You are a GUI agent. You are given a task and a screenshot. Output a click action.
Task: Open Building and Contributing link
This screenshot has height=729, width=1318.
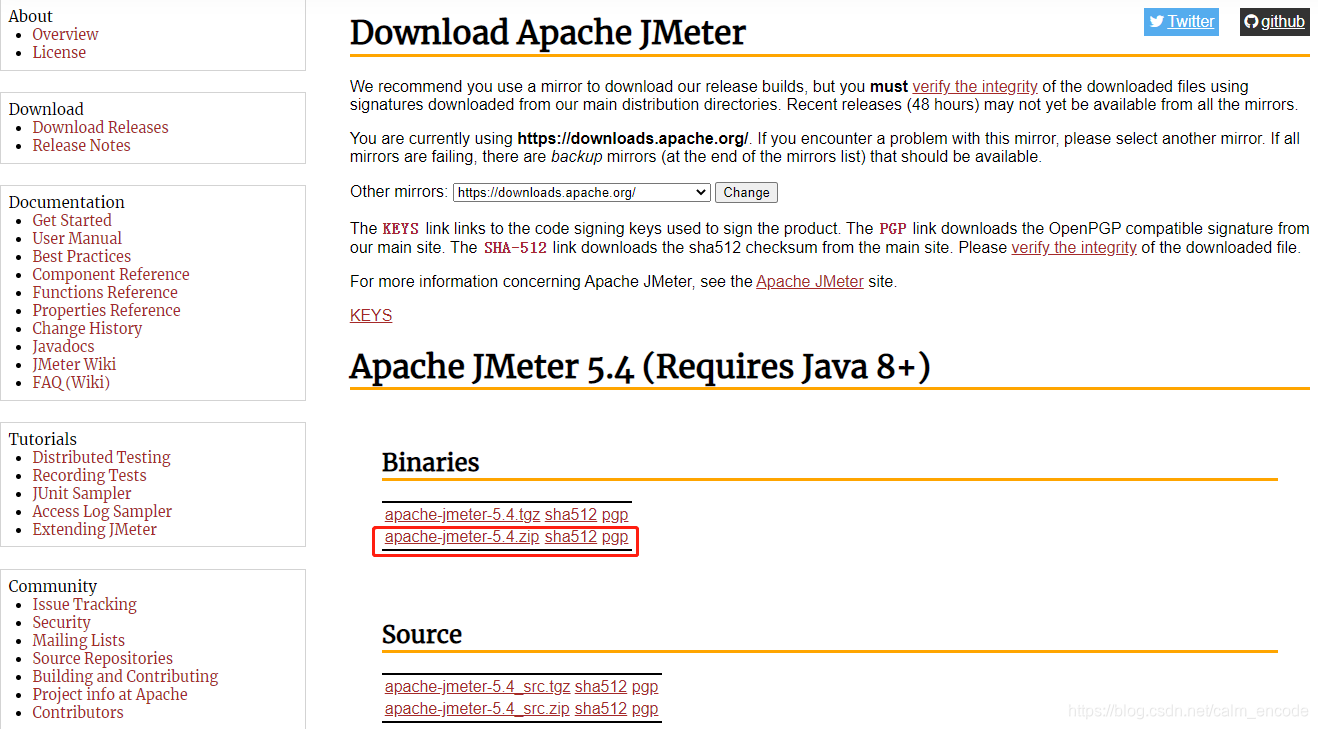(x=125, y=677)
